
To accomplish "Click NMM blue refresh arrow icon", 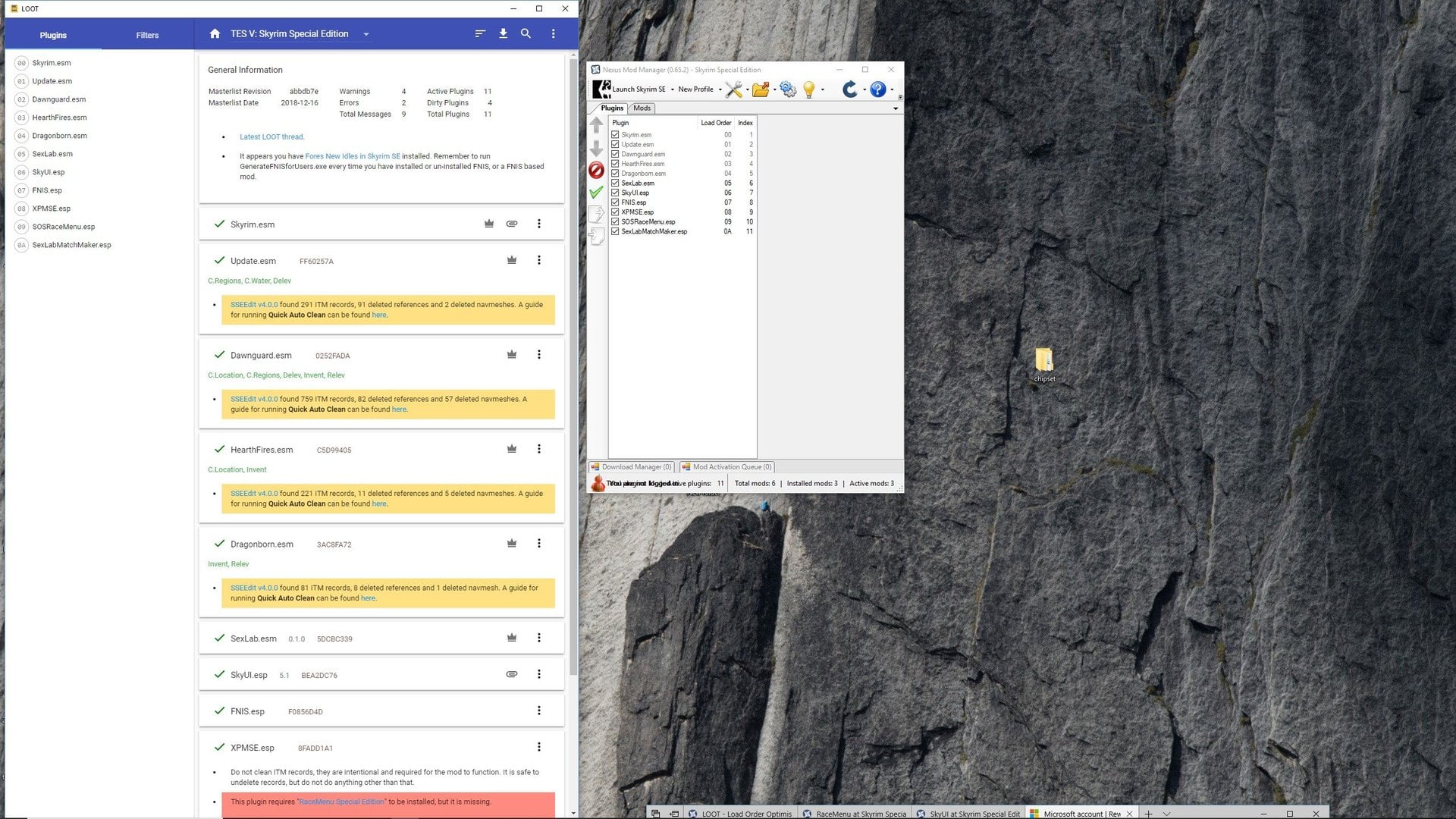I will click(850, 89).
